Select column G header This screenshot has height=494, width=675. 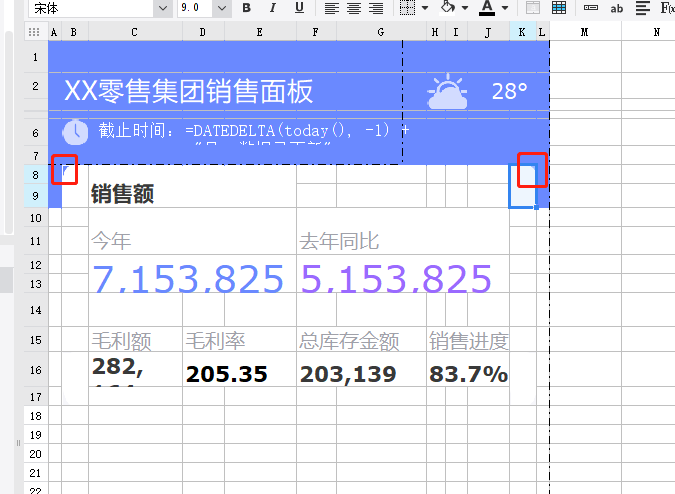(381, 32)
